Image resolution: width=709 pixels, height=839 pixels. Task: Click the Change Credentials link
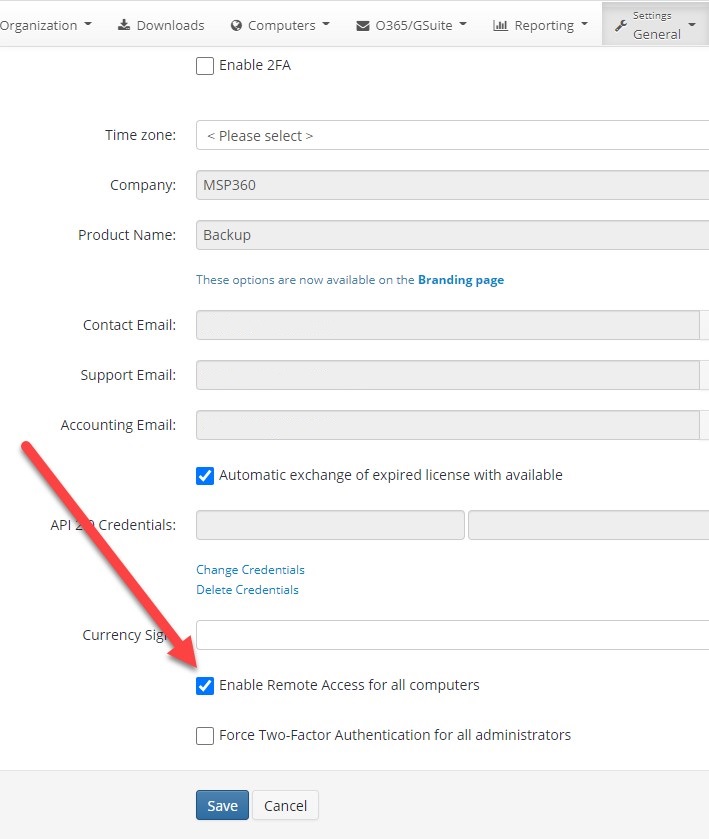(250, 570)
